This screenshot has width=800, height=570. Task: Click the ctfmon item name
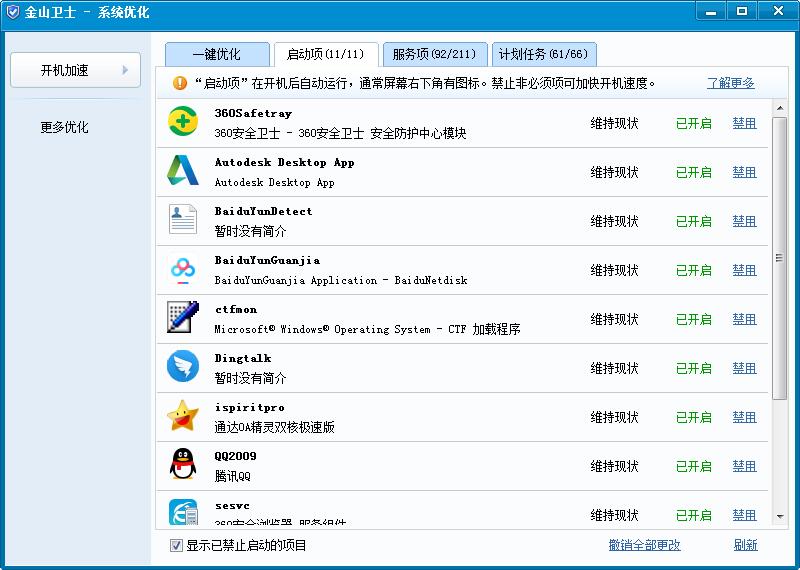[x=236, y=309]
